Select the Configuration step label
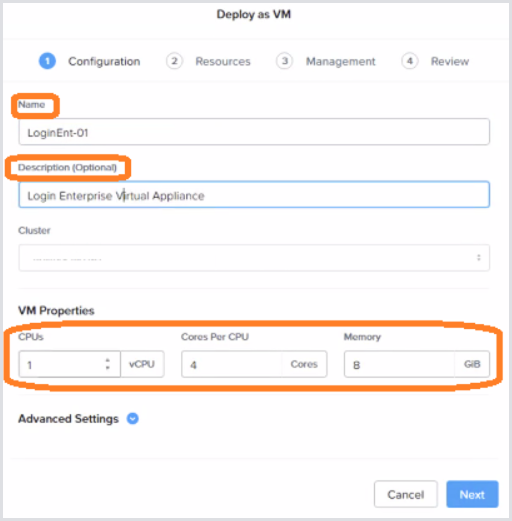 pyautogui.click(x=104, y=62)
